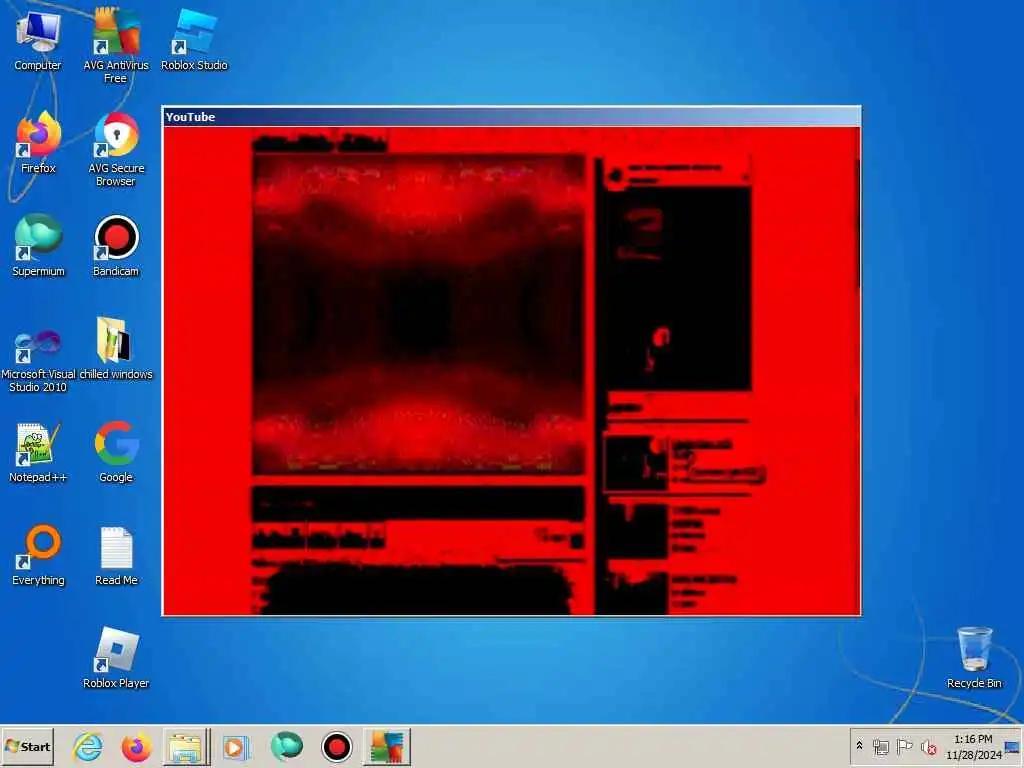Screen dimensions: 1024x768
Task: Select the Read Me text file
Action: coord(116,555)
